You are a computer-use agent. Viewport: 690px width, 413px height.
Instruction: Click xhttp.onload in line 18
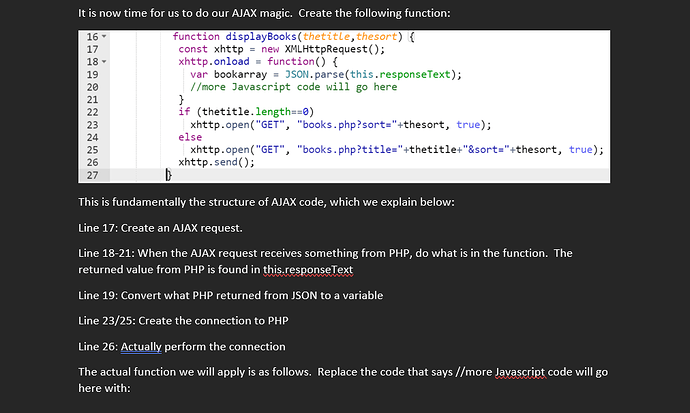pyautogui.click(x=214, y=62)
